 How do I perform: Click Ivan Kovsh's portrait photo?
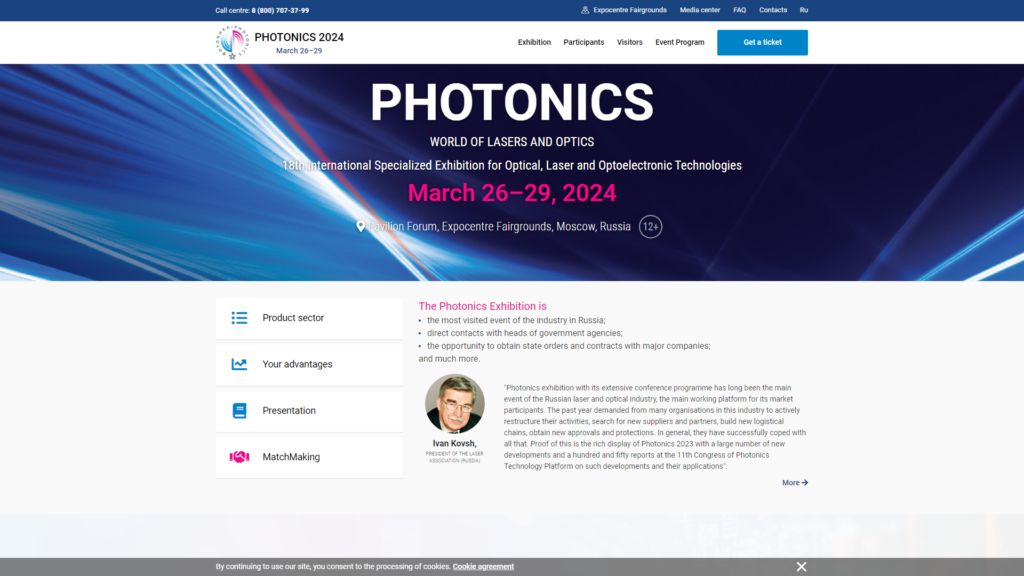(x=455, y=404)
